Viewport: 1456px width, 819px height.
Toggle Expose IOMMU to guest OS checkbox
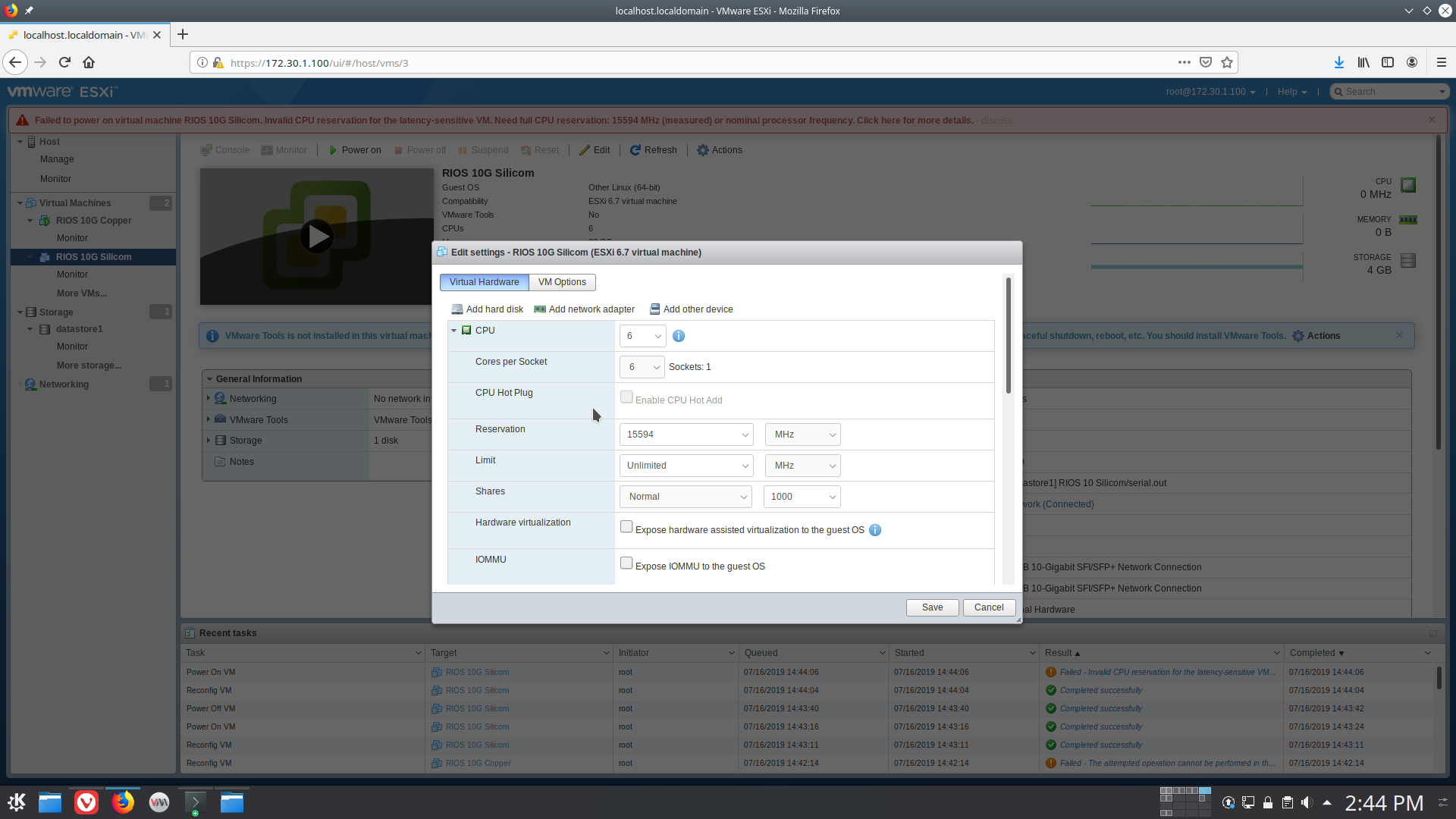click(x=626, y=563)
